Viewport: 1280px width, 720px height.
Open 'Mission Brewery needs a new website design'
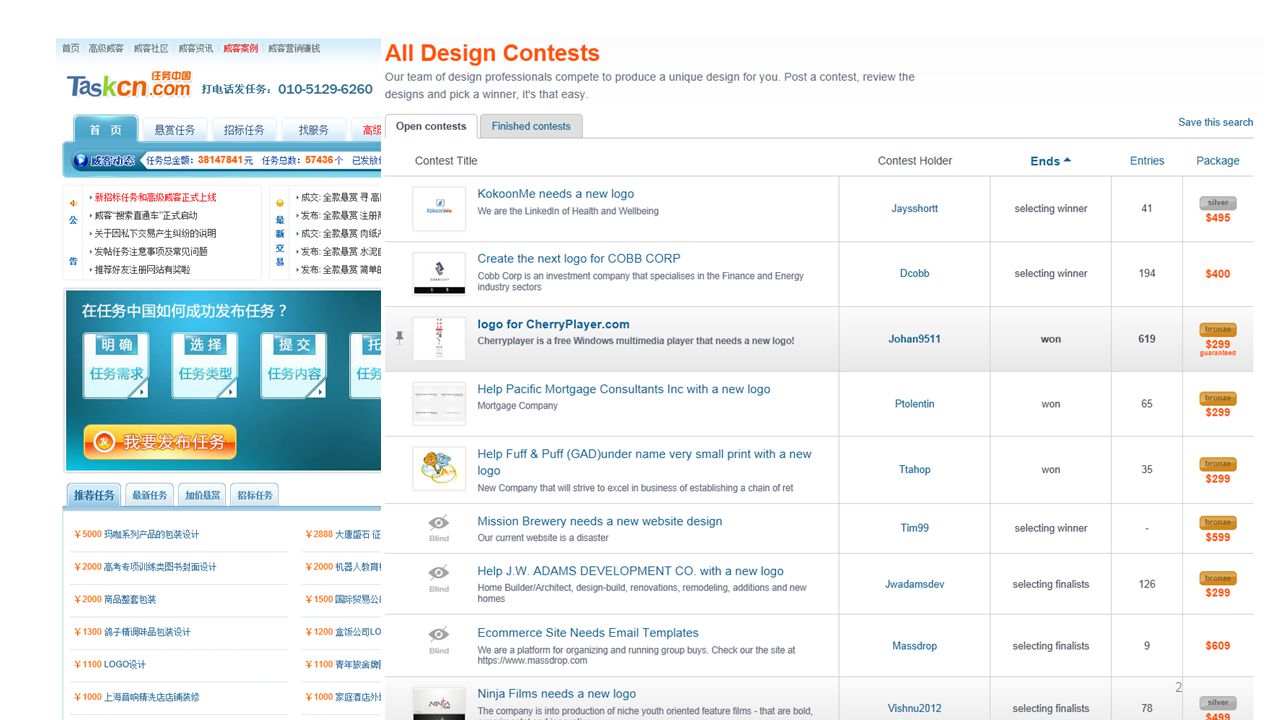(599, 521)
